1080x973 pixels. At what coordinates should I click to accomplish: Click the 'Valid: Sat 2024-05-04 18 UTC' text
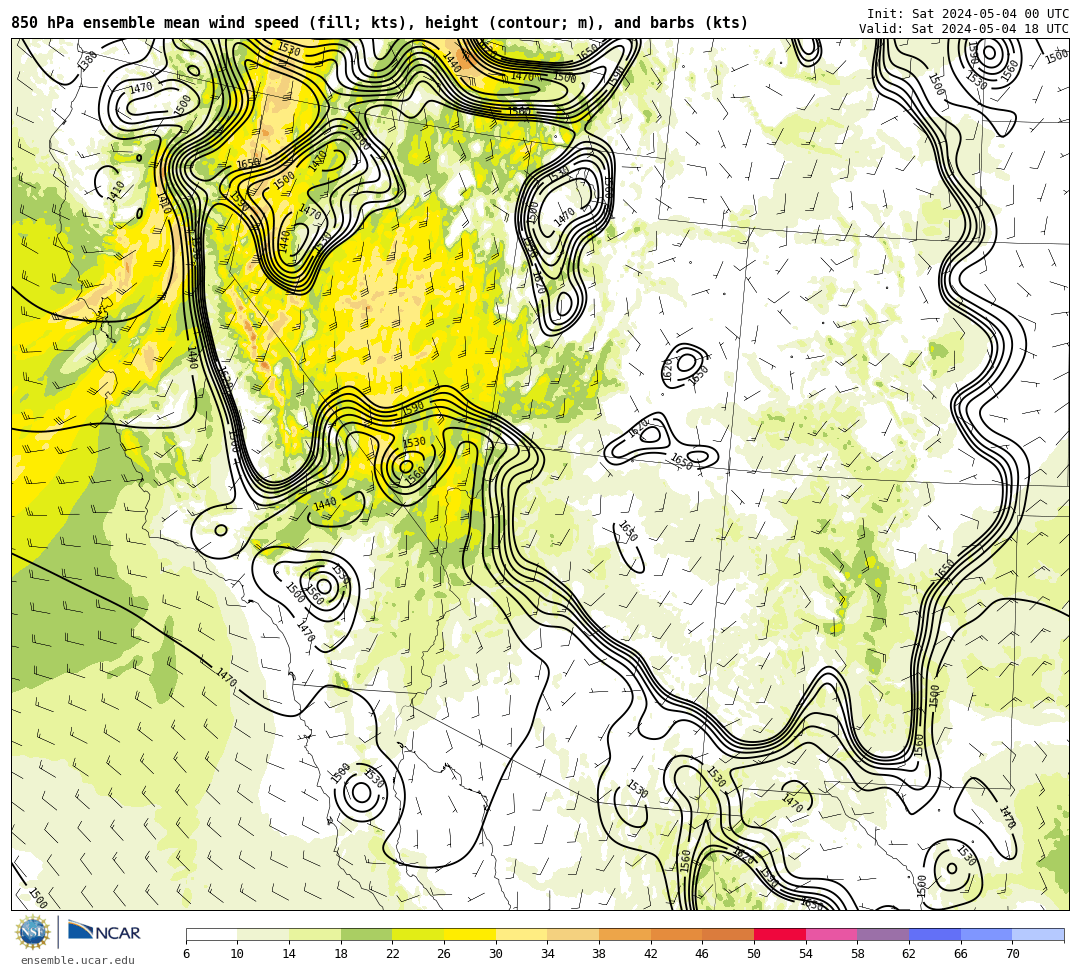tap(964, 29)
